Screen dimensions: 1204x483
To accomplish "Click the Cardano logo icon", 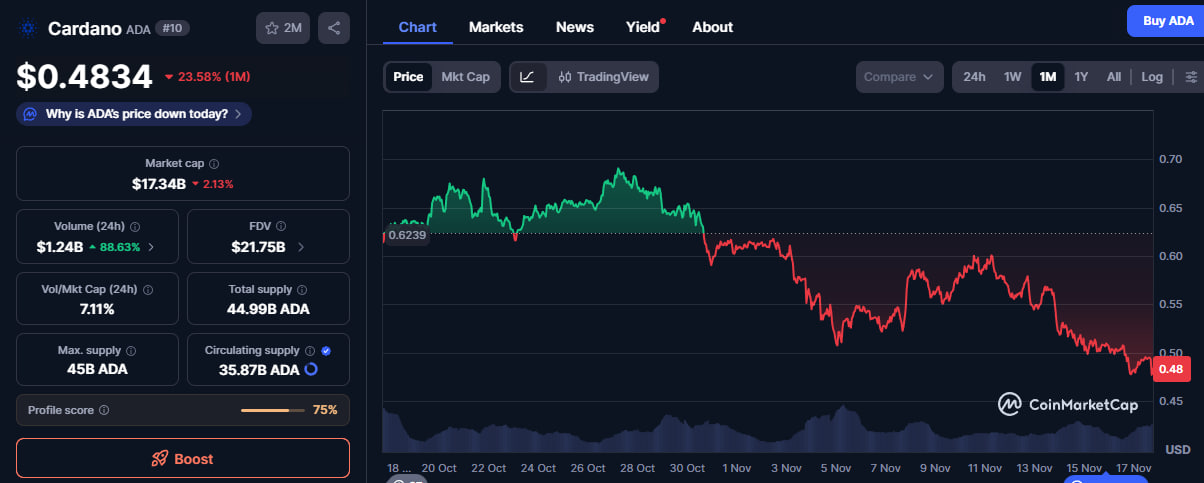I will click(27, 29).
